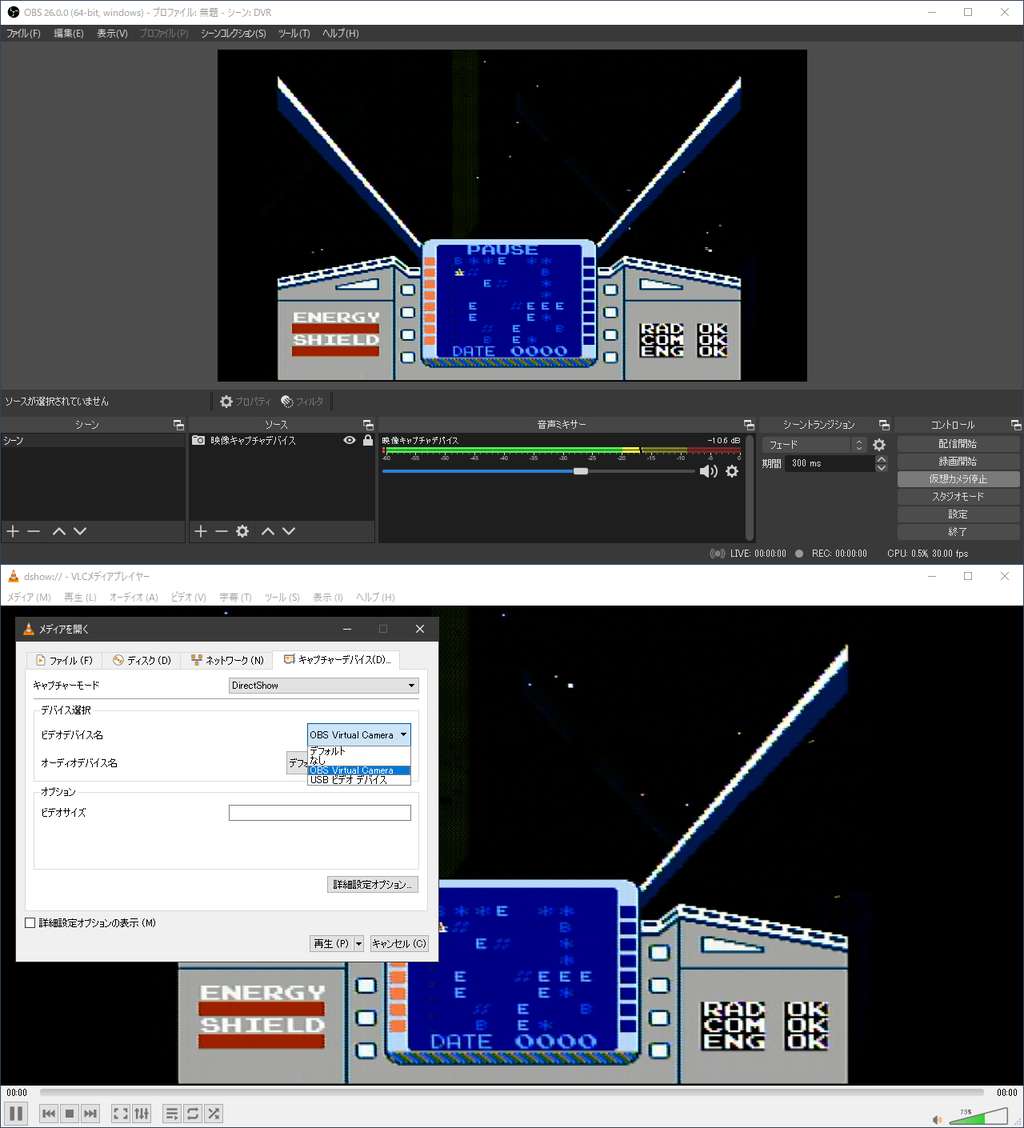Open scene transition settings gear
The height and width of the screenshot is (1128, 1024).
click(879, 445)
